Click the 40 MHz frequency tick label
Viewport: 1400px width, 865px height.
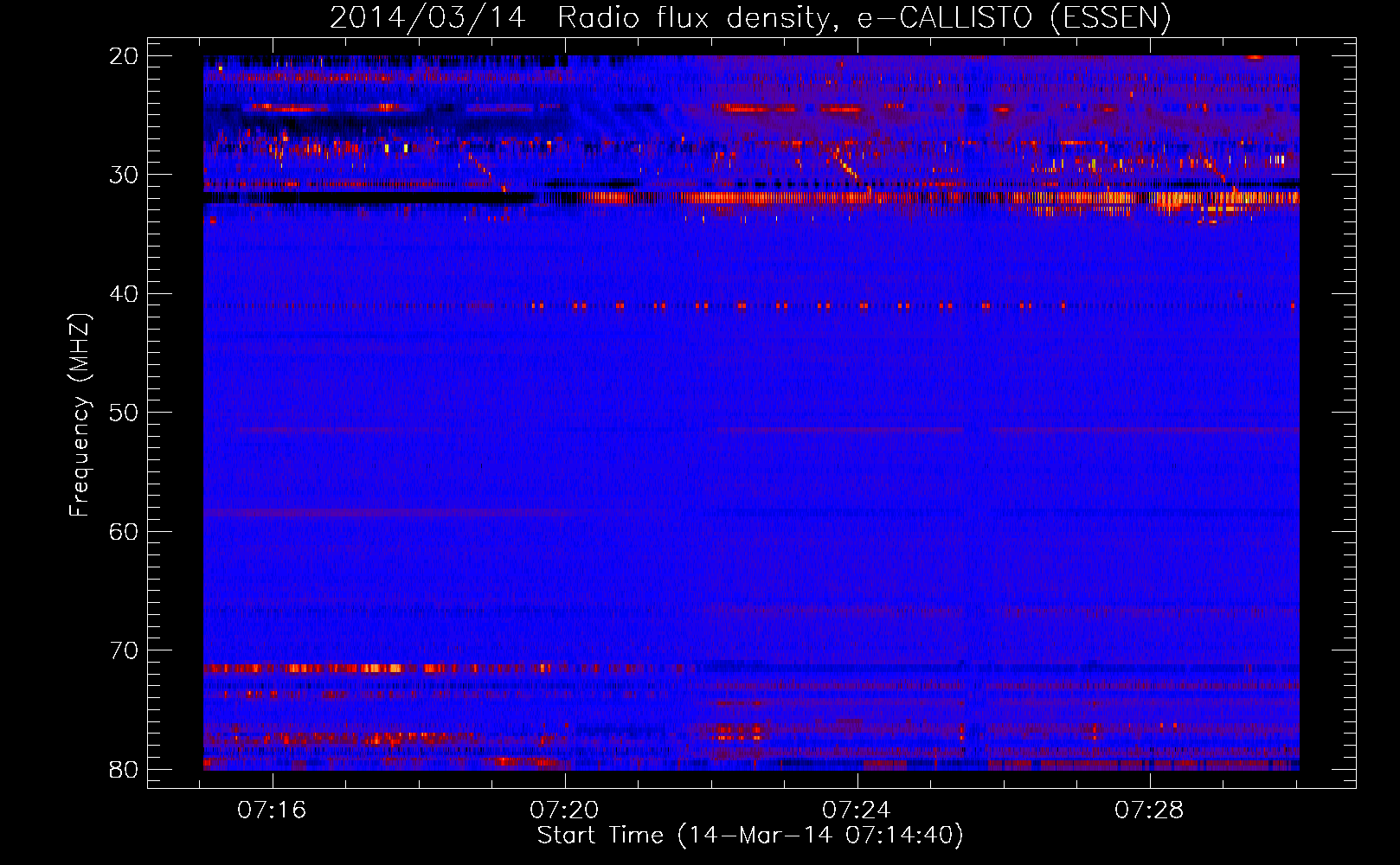tap(124, 294)
